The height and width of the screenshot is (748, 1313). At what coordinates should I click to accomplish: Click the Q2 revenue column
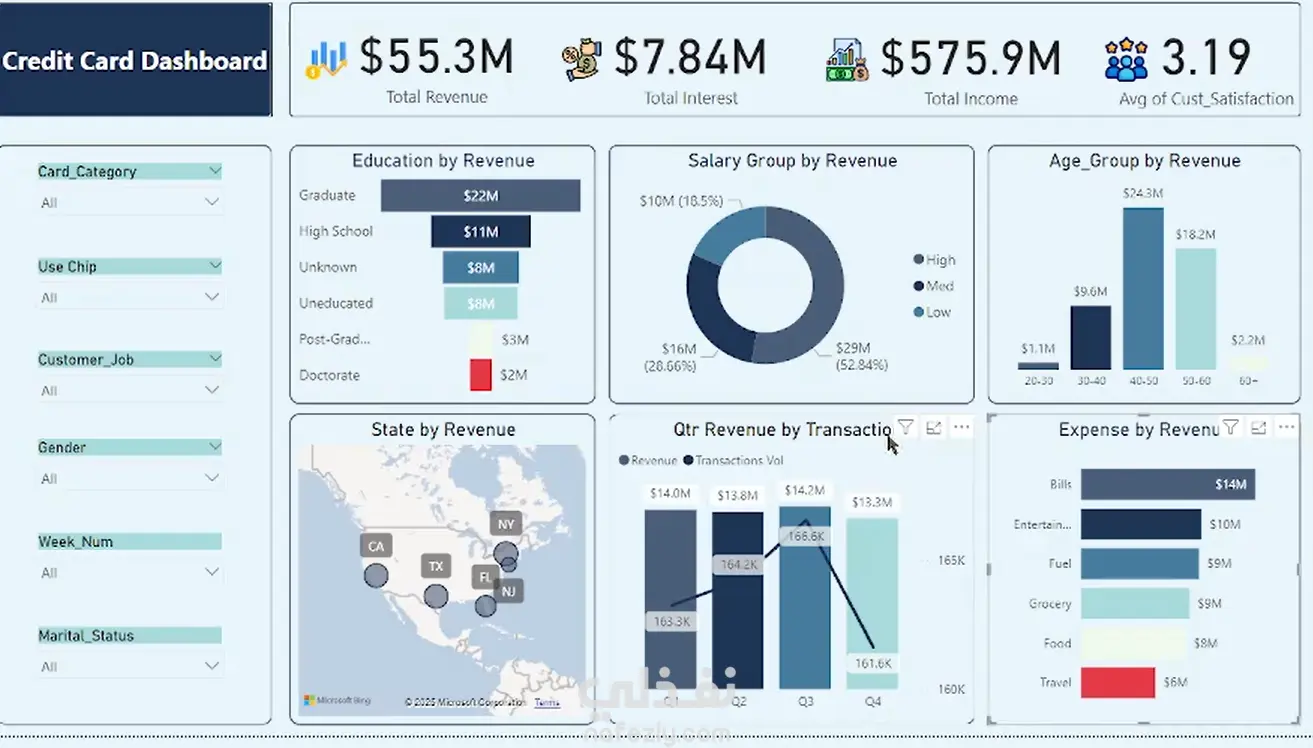pyautogui.click(x=737, y=600)
